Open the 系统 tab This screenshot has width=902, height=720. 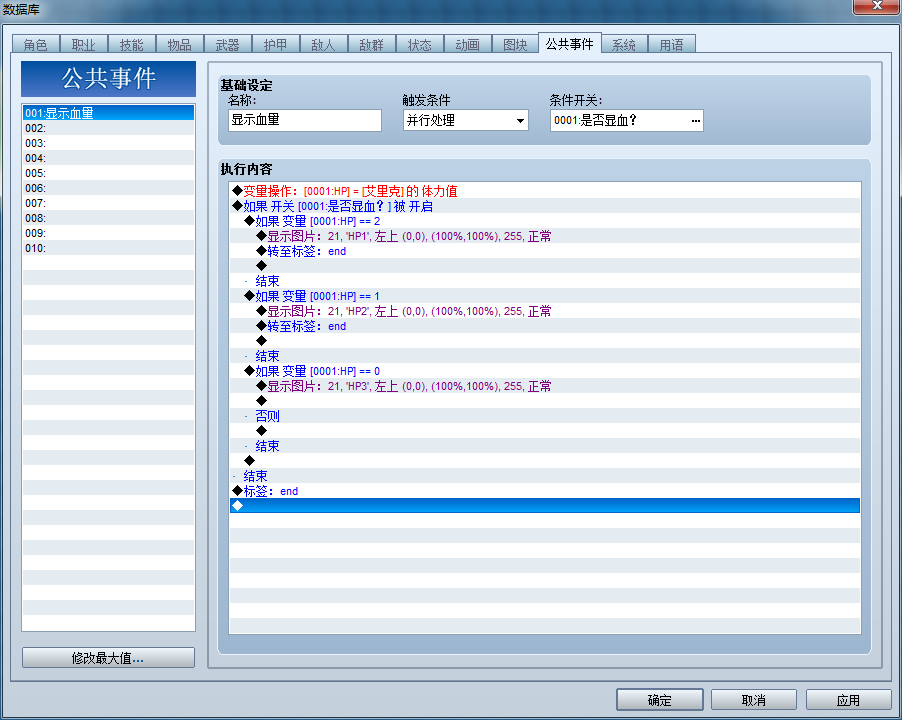coord(624,44)
